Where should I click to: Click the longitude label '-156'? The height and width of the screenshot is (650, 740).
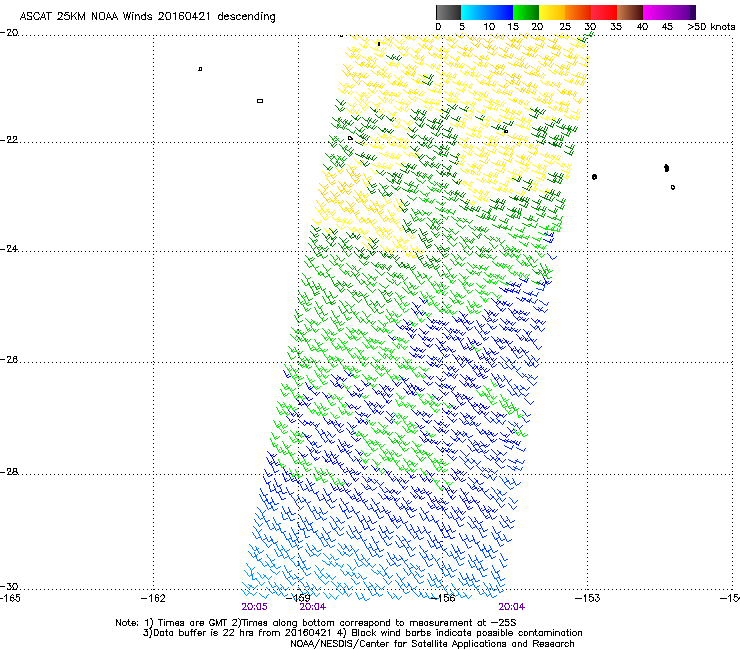pyautogui.click(x=443, y=598)
